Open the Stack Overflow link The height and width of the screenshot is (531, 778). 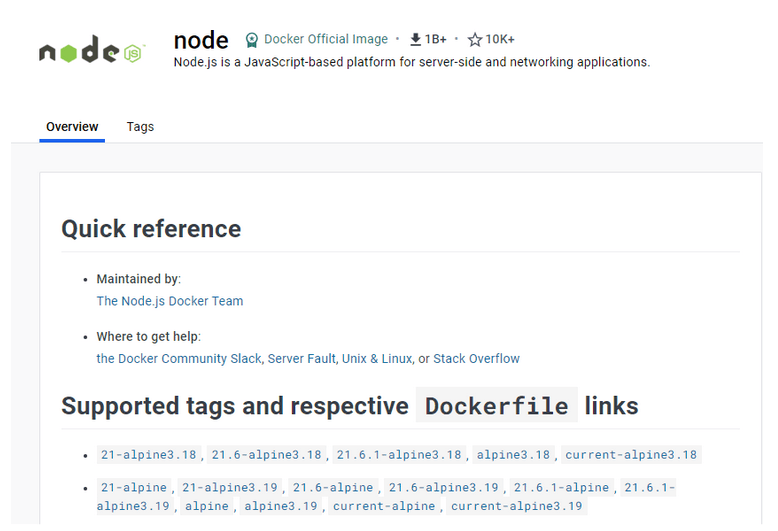(476, 359)
